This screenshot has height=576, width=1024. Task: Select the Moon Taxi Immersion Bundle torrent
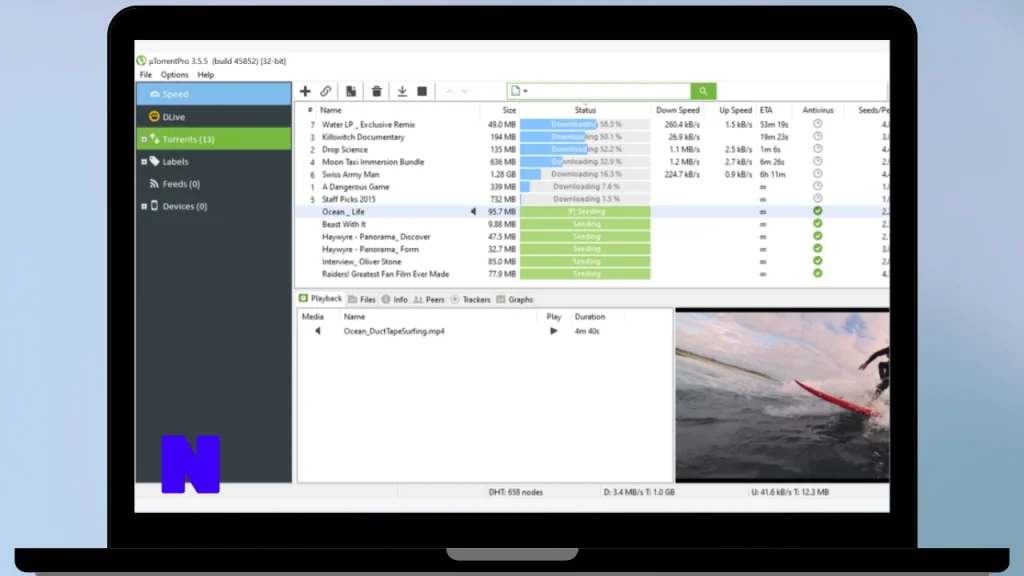click(373, 162)
